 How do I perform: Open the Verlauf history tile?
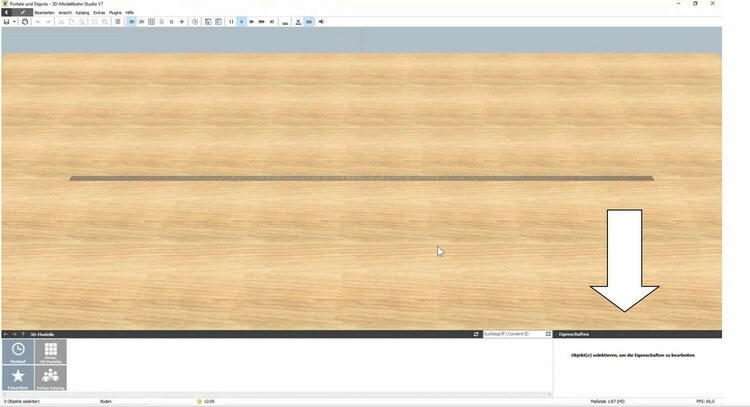(18, 352)
